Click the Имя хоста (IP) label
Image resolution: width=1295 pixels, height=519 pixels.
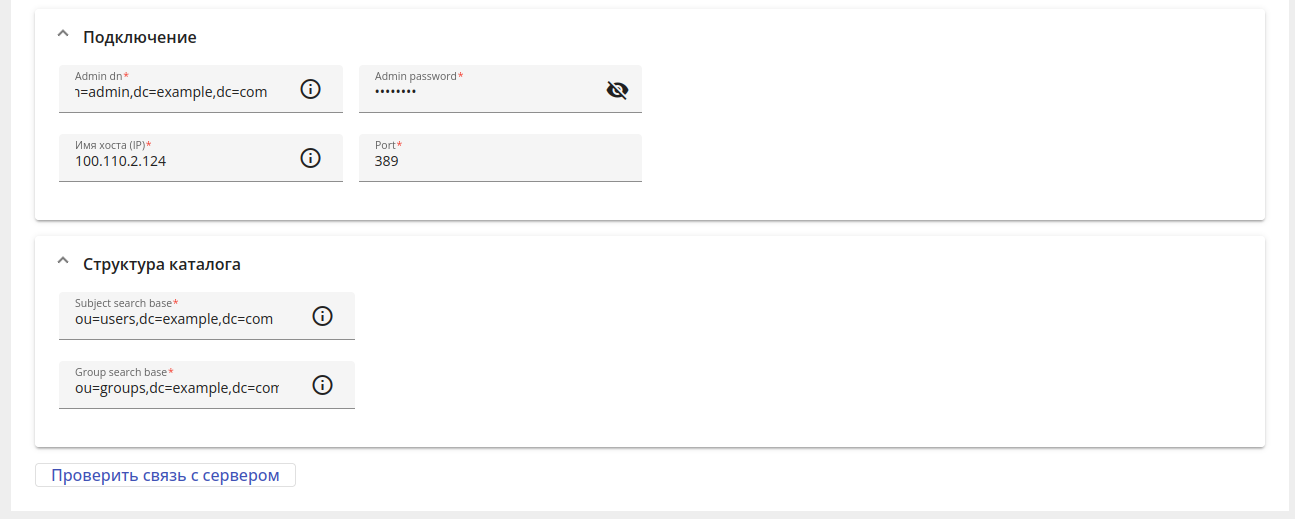click(x=112, y=145)
